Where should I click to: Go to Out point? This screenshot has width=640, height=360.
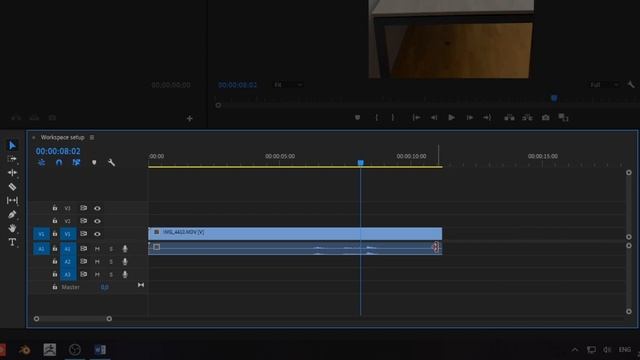point(487,118)
